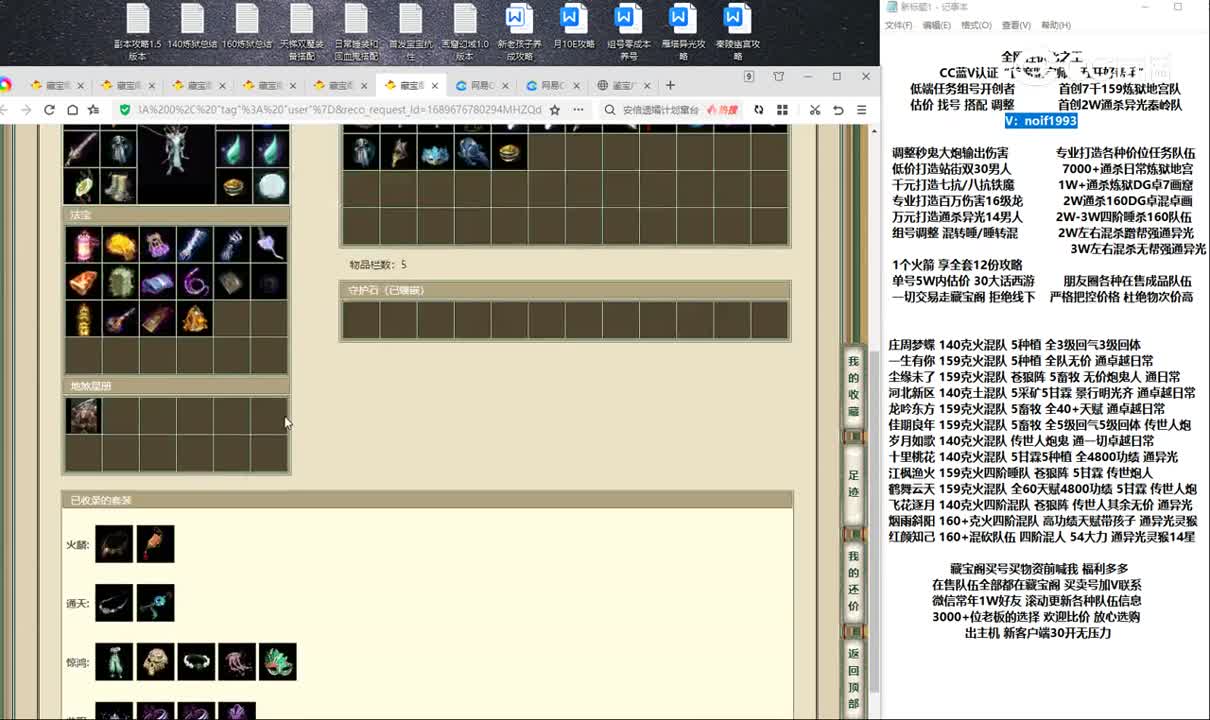The width and height of the screenshot is (1210, 720).
Task: Select the pink lantern treasure in 法宝 grid
Action: 82,245
